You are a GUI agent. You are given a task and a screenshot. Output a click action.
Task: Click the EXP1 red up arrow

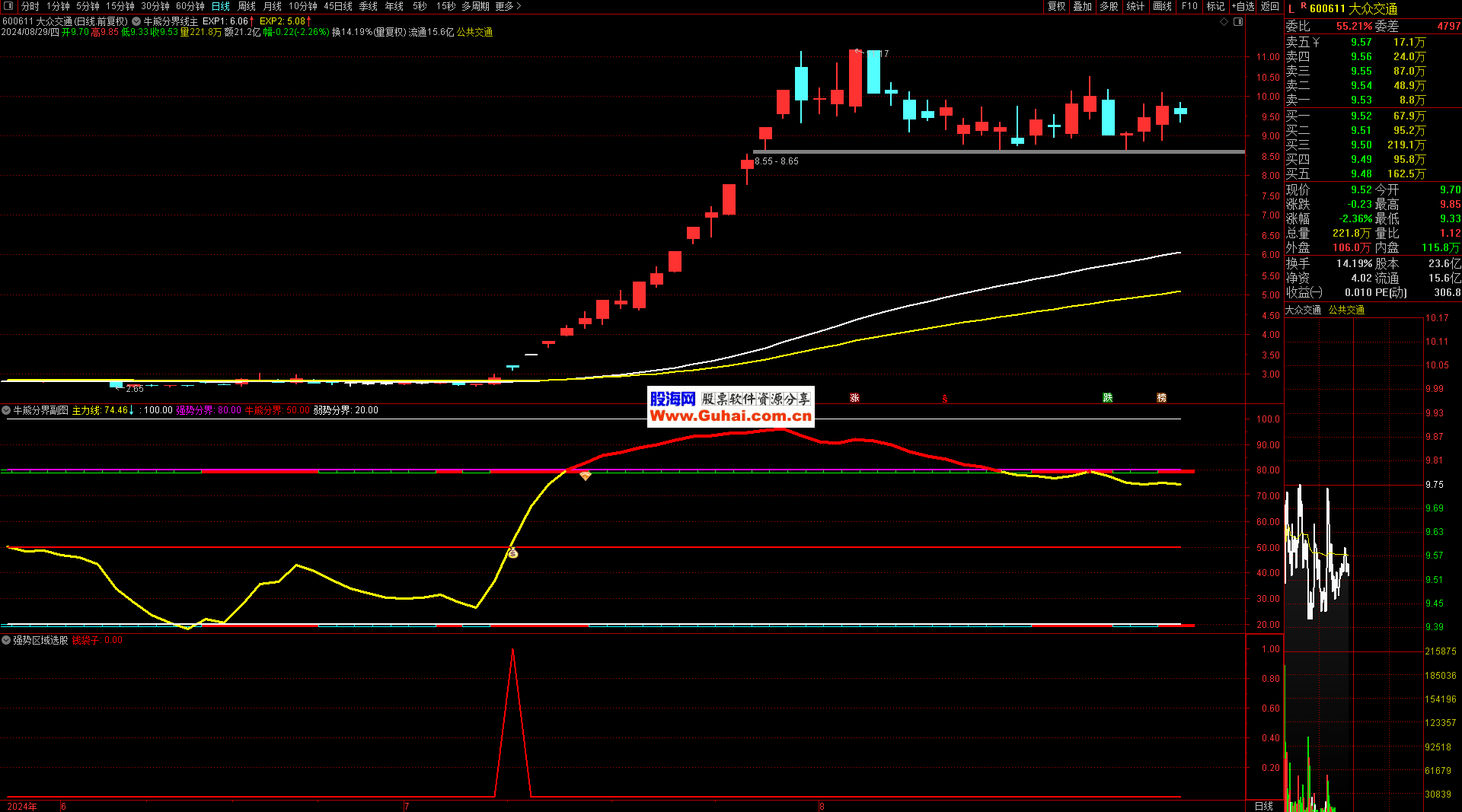click(x=252, y=21)
